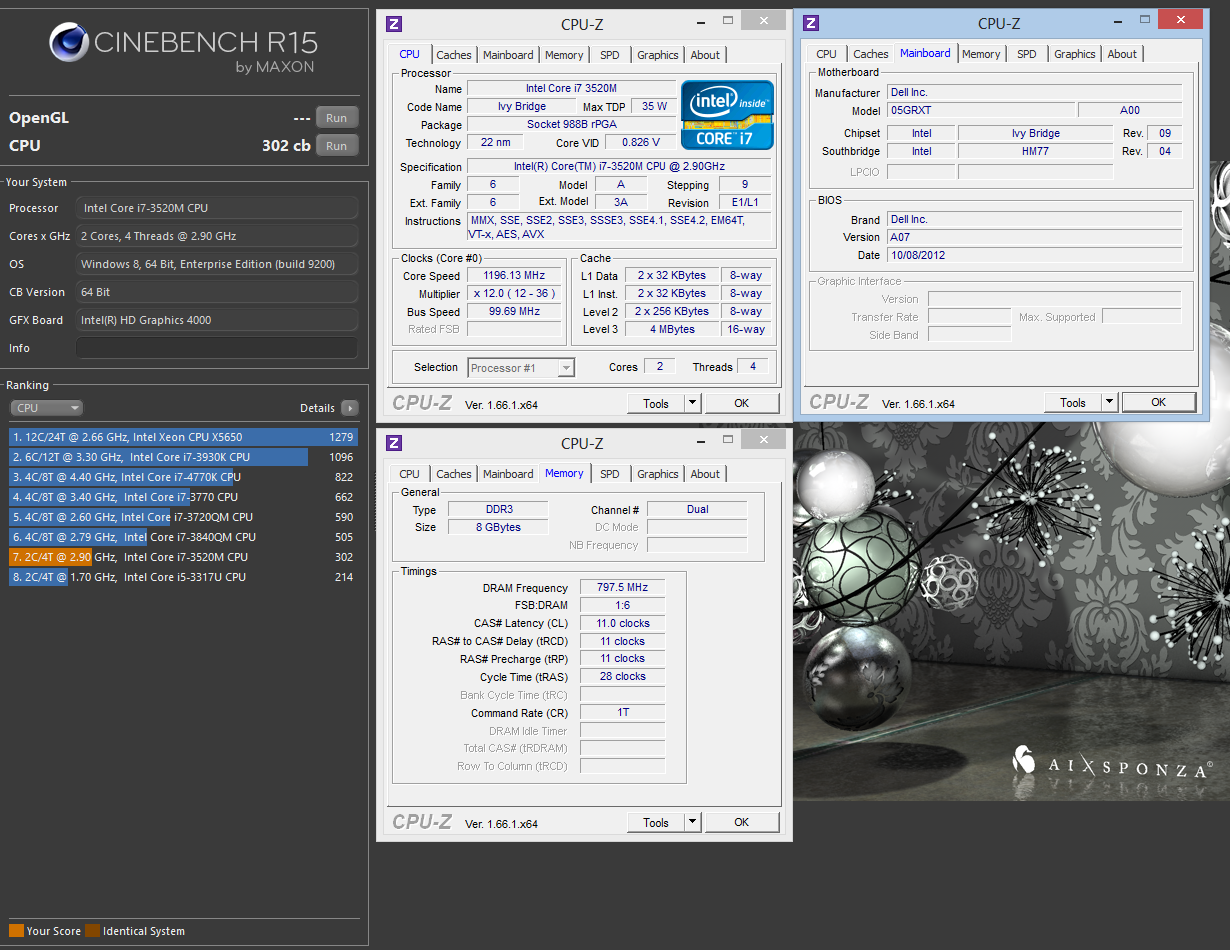
Task: Click the Z icon of the Mainboard CPU-Z window
Action: coord(811,23)
